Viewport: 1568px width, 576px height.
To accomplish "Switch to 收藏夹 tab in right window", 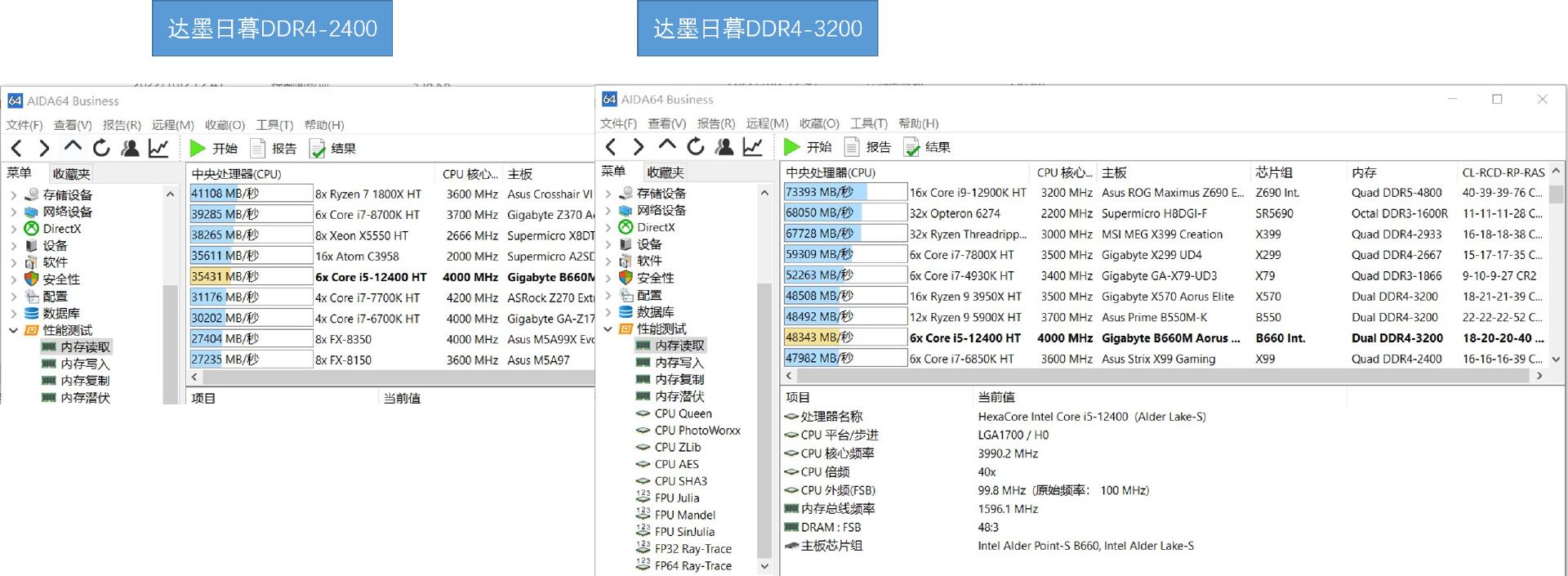I will pos(666,172).
